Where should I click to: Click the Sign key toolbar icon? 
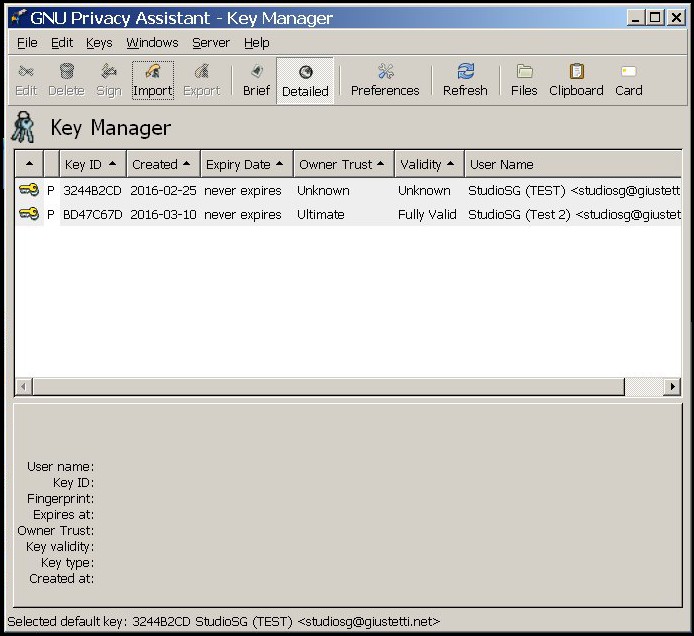point(109,81)
